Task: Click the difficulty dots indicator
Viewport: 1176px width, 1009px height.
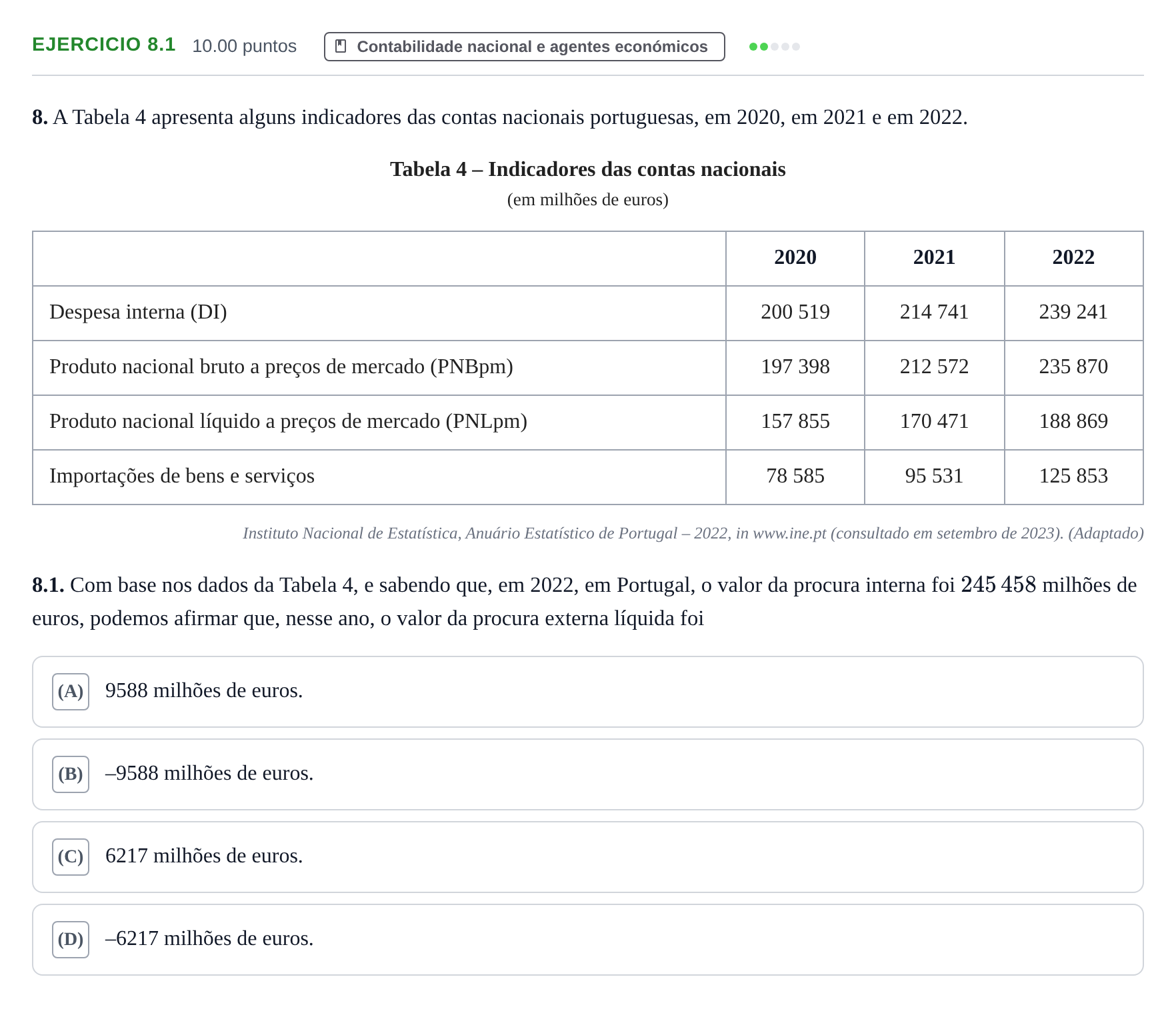Action: click(x=774, y=47)
